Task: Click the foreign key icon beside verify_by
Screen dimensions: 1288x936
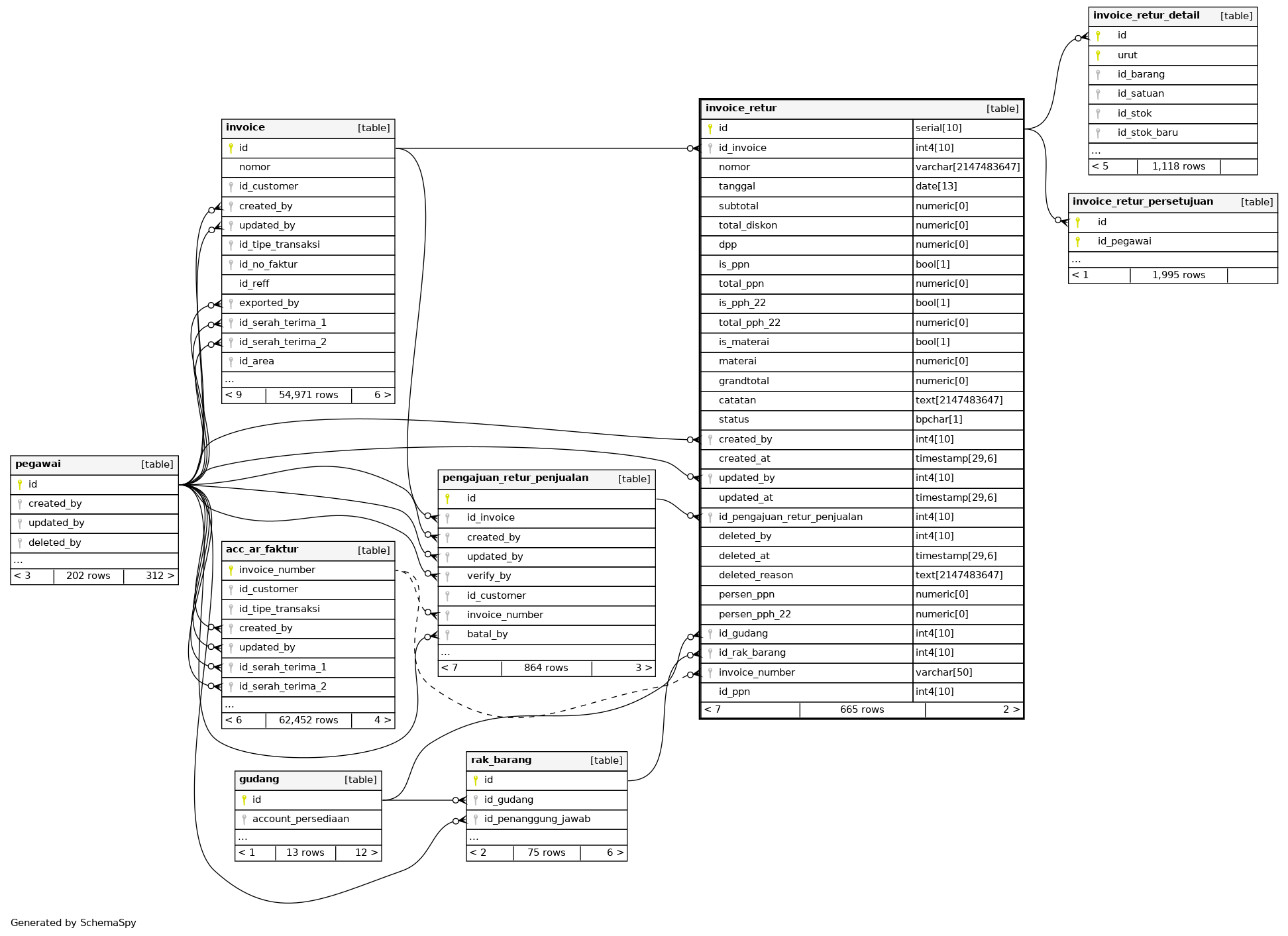Action: pos(447,576)
